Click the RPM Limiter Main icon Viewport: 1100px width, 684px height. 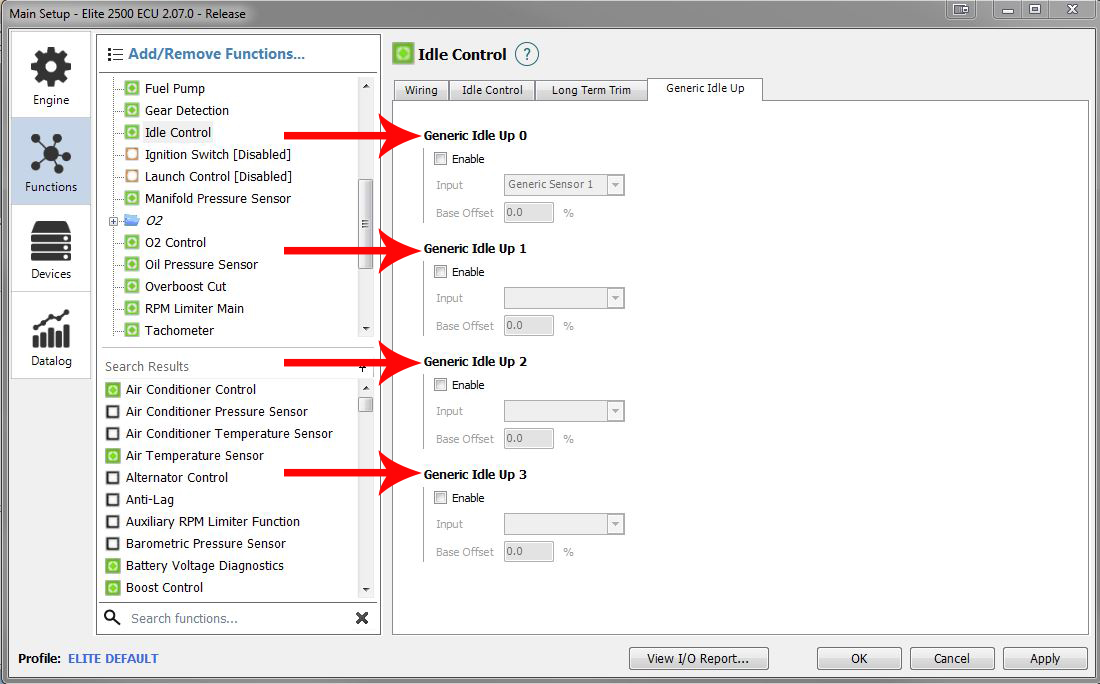click(x=132, y=308)
